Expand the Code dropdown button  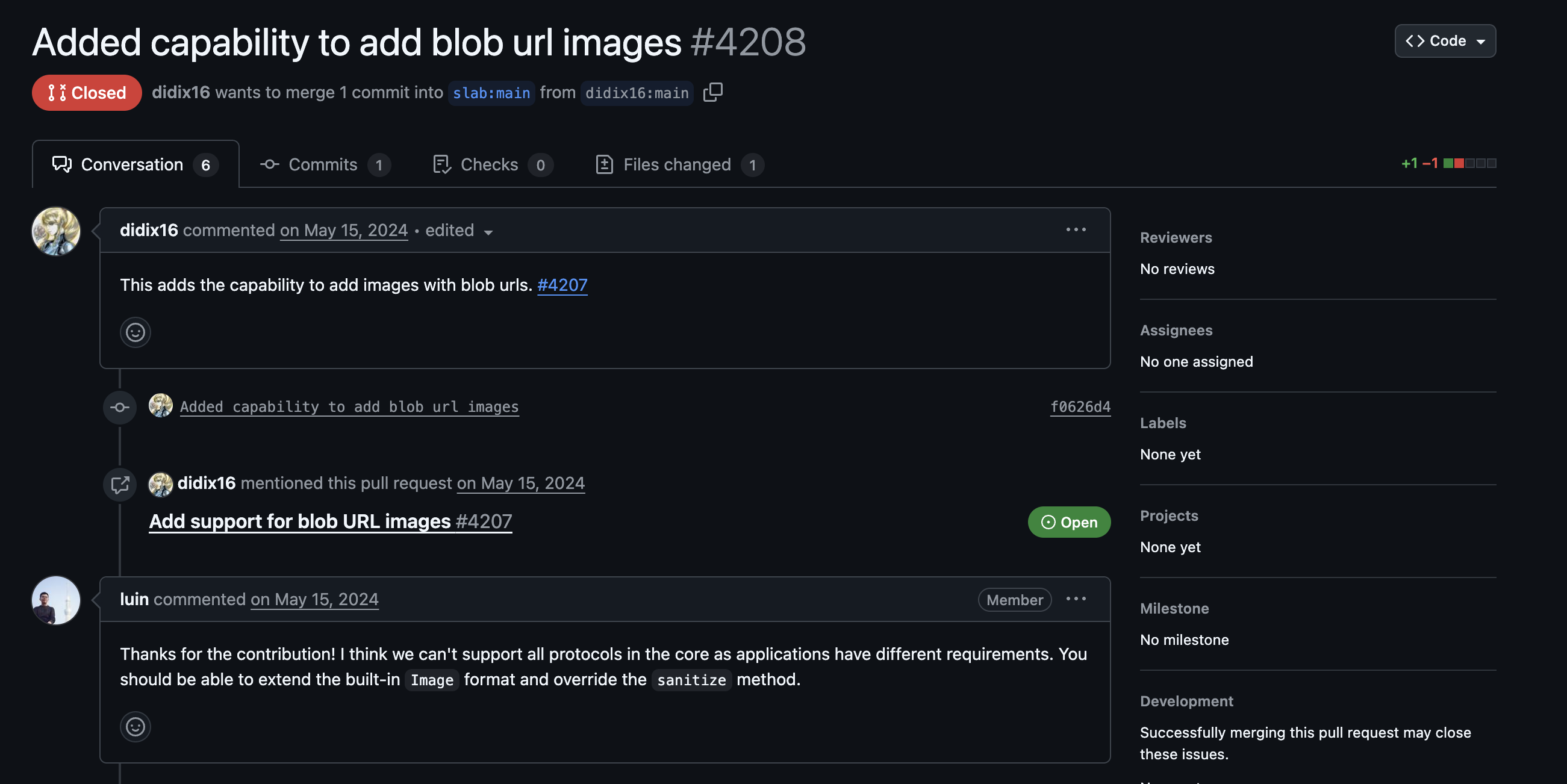click(x=1445, y=41)
